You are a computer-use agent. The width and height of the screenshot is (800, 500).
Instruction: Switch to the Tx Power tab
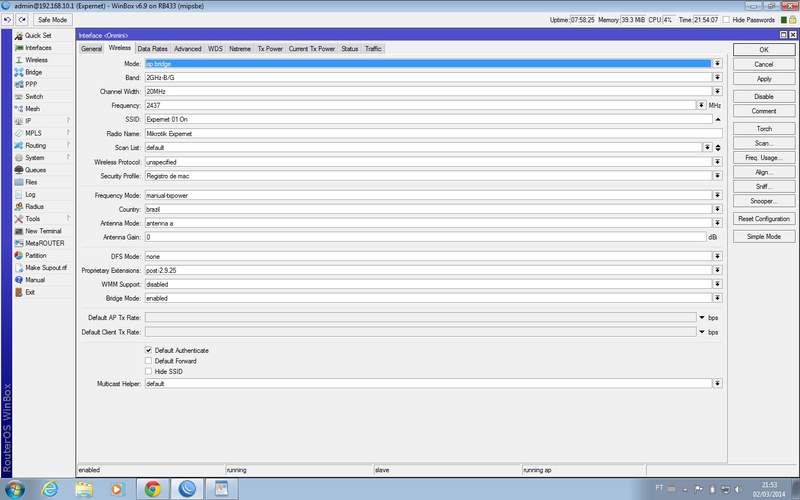click(270, 49)
